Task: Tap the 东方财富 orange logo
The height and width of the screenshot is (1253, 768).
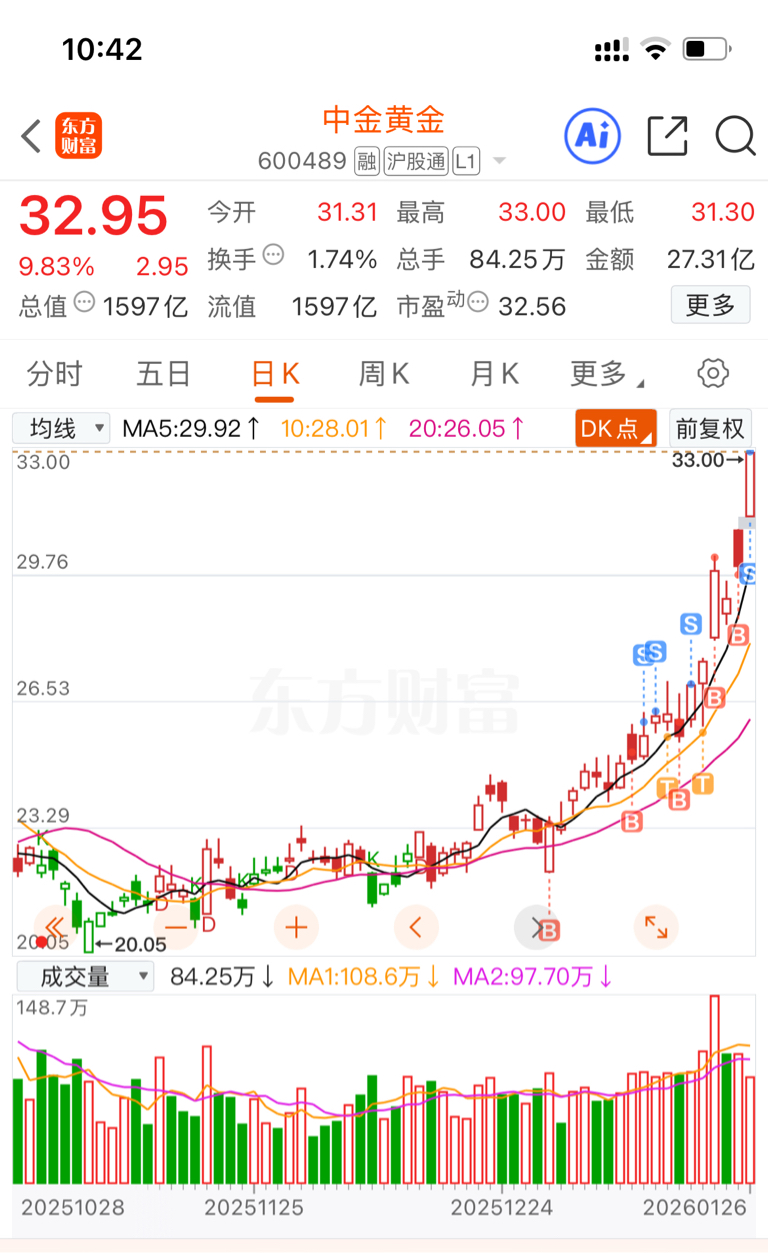Action: pyautogui.click(x=78, y=136)
